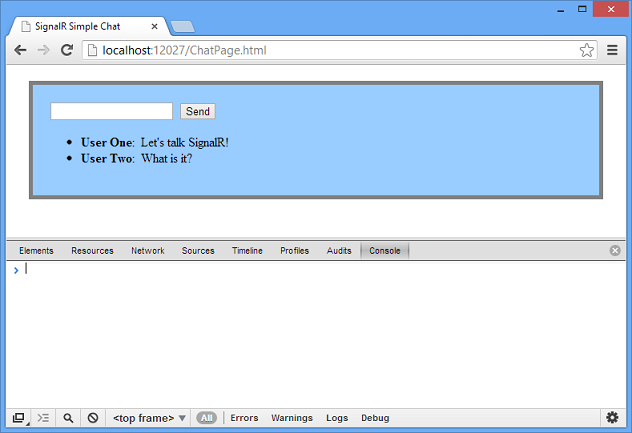Click the show console drawer icon

pyautogui.click(x=43, y=418)
